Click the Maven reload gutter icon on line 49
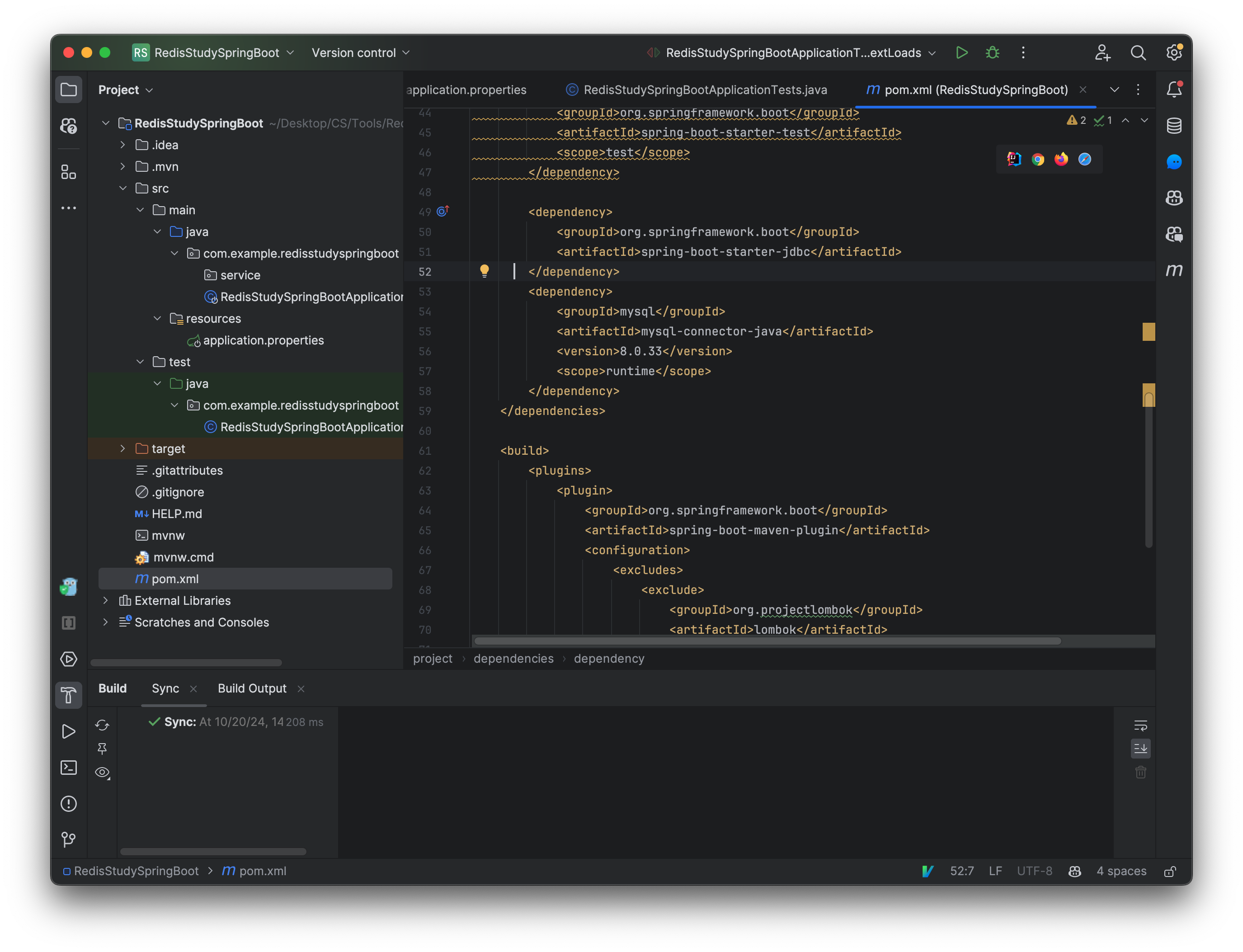 pyautogui.click(x=443, y=212)
